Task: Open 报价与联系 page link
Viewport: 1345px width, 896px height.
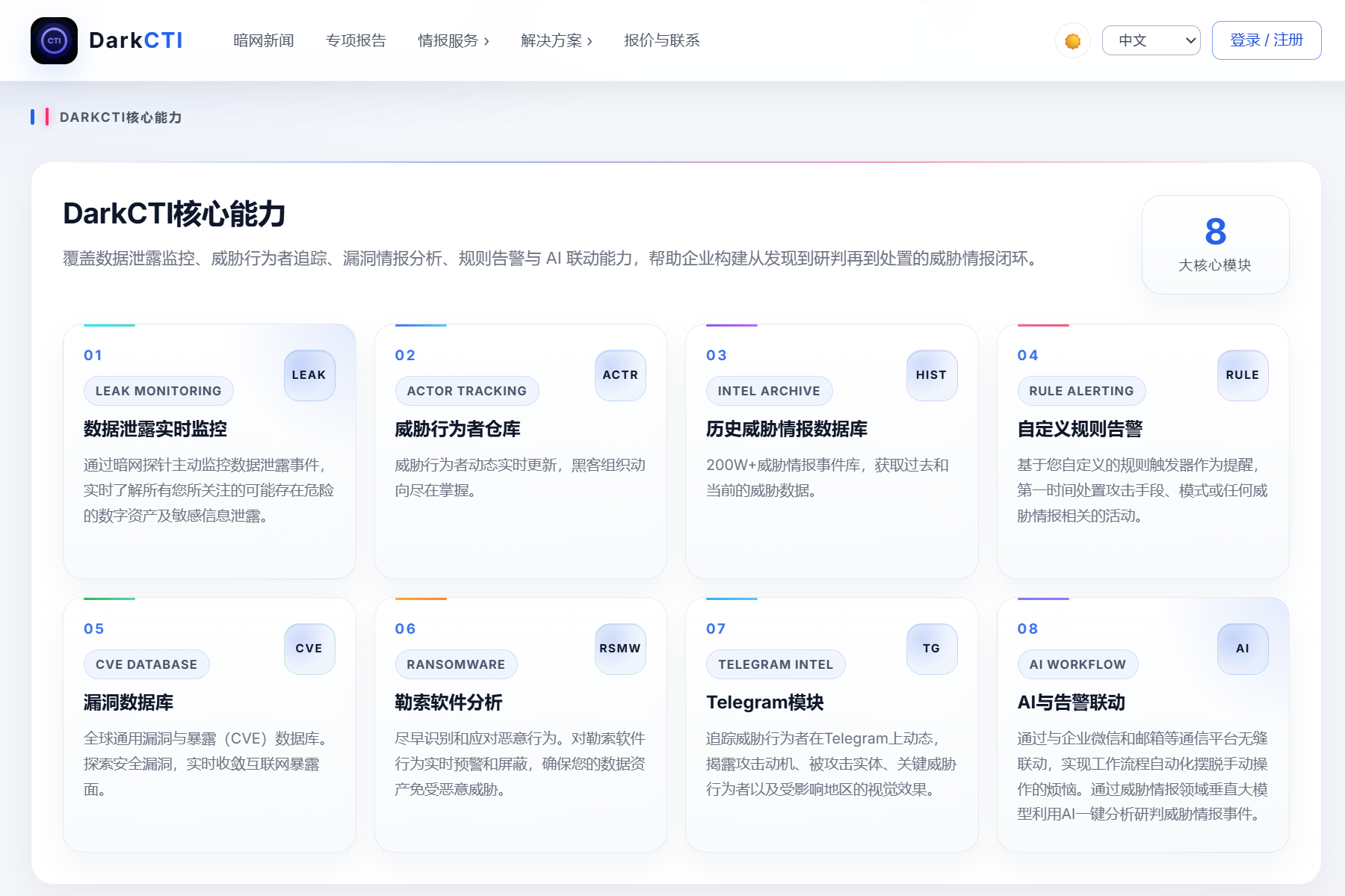Action: 662,41
